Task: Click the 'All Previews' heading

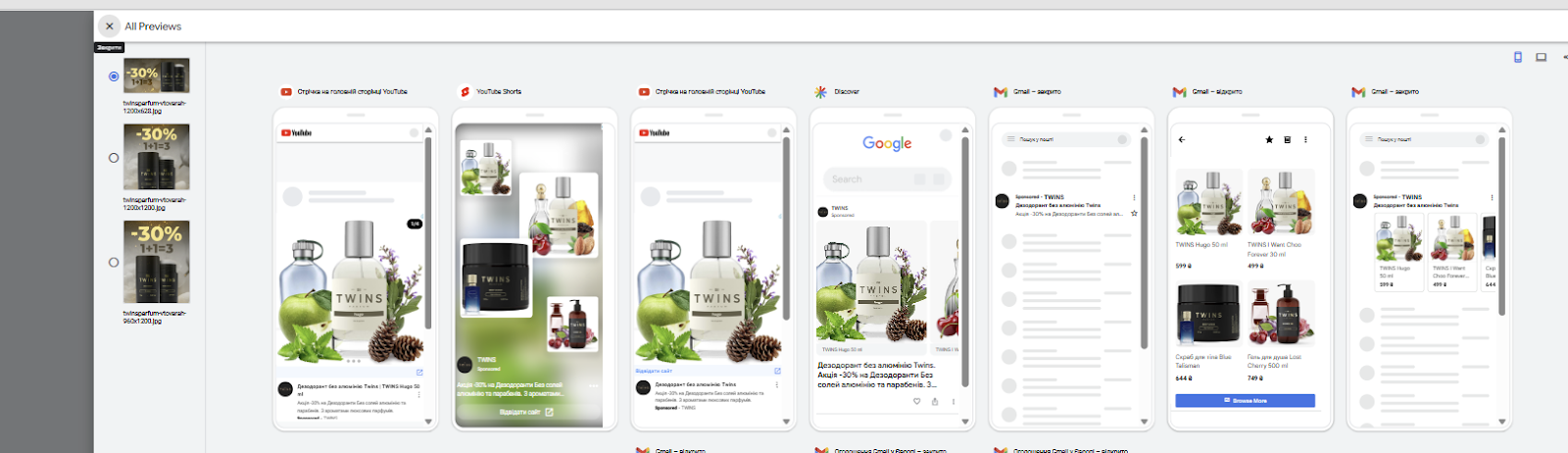Action: tap(153, 26)
